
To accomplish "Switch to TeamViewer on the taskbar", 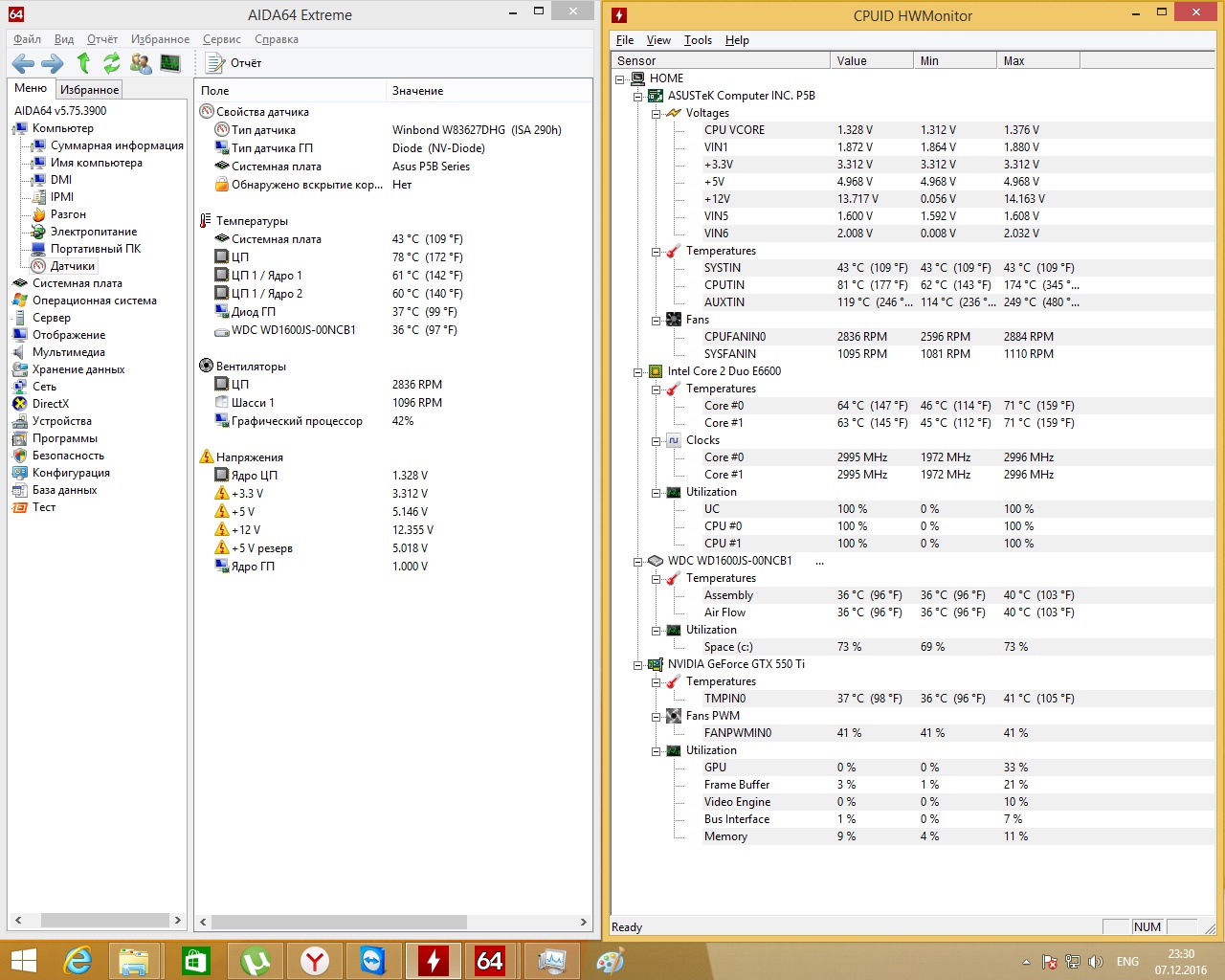I will [x=373, y=960].
